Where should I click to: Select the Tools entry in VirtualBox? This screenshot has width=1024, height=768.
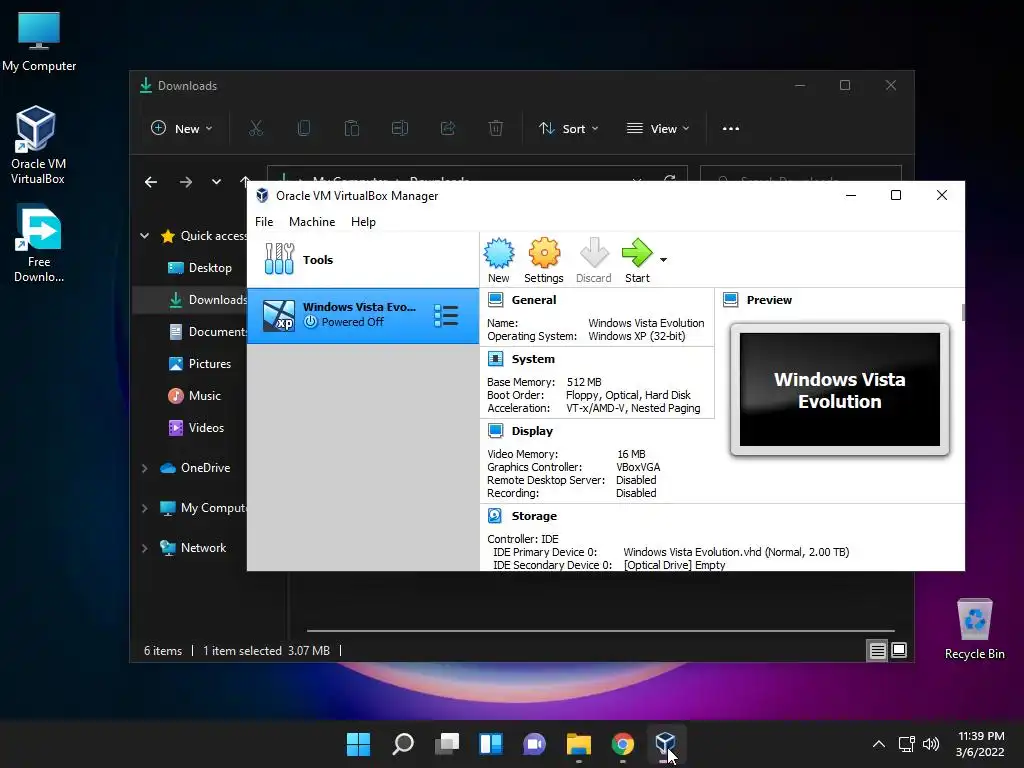coord(363,259)
